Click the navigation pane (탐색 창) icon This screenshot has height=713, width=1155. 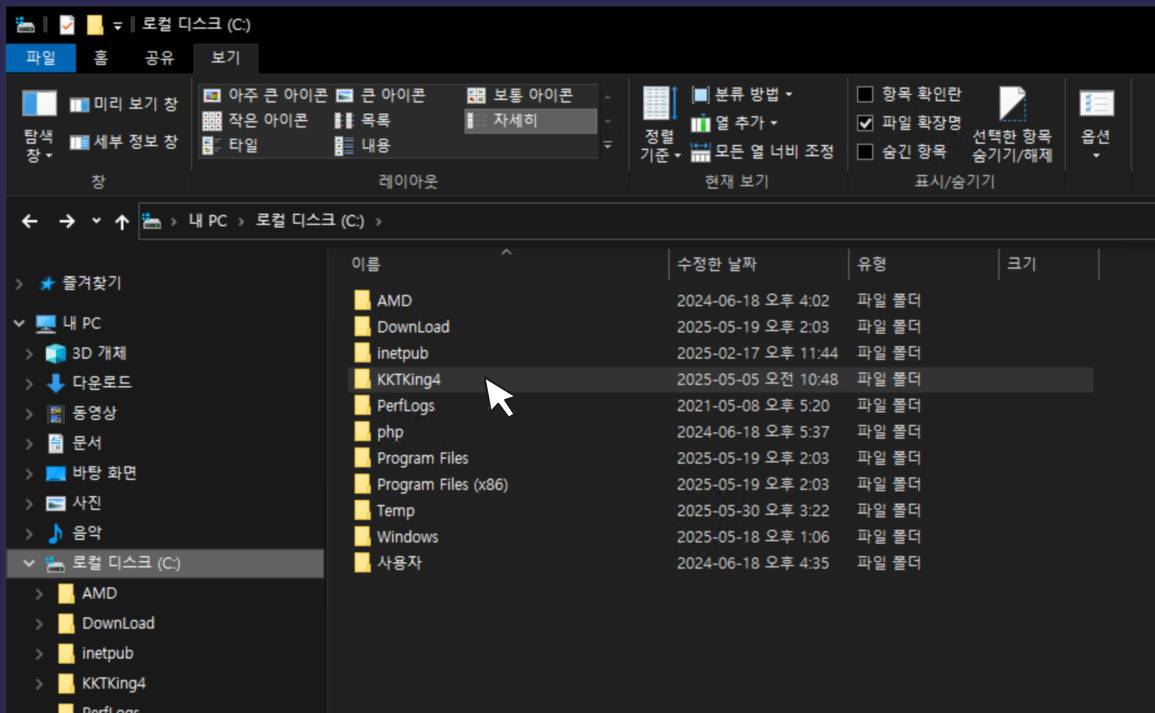tap(39, 104)
